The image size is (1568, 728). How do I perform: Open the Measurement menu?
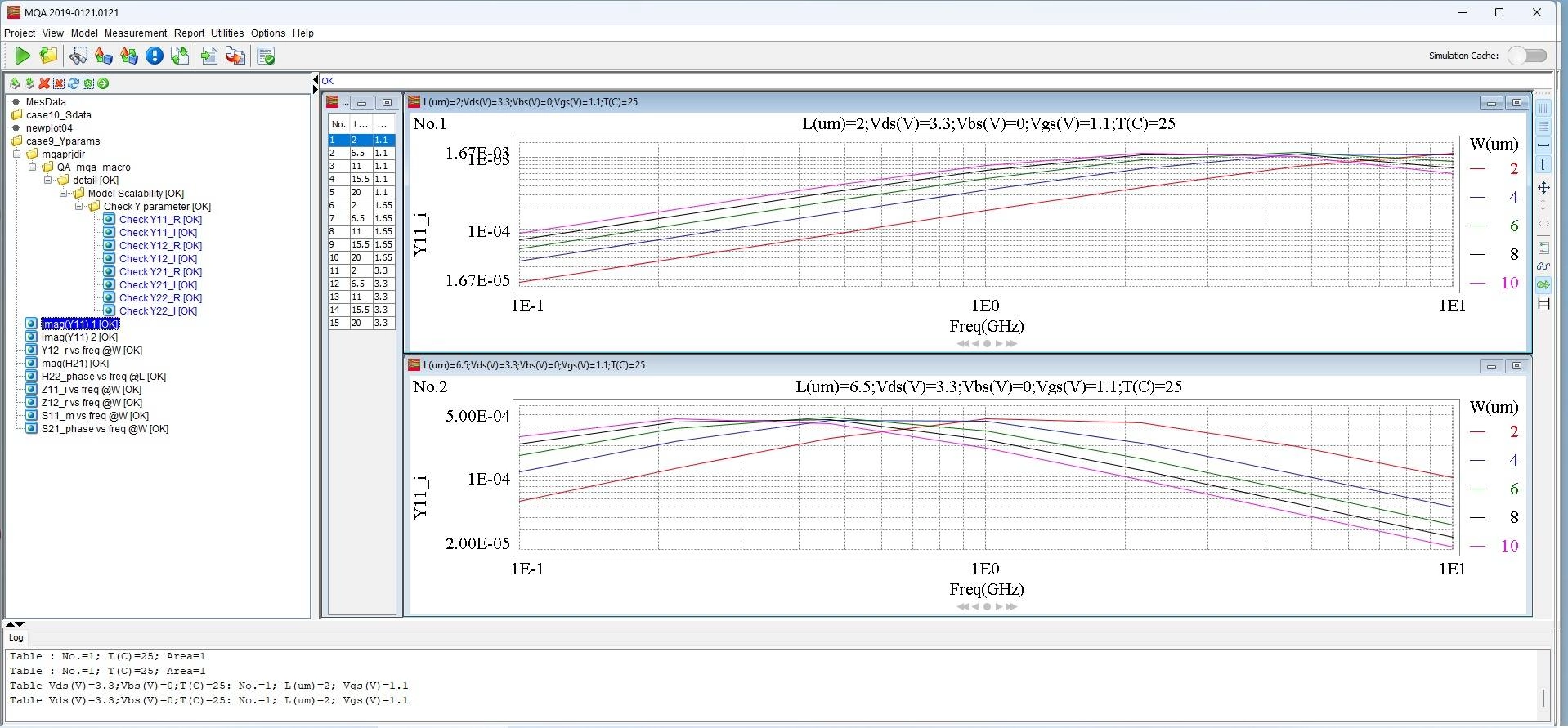click(136, 33)
